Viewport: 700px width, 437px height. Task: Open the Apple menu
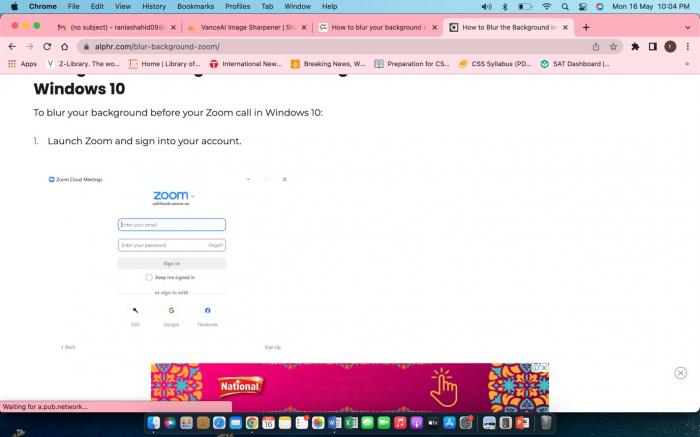click(14, 6)
